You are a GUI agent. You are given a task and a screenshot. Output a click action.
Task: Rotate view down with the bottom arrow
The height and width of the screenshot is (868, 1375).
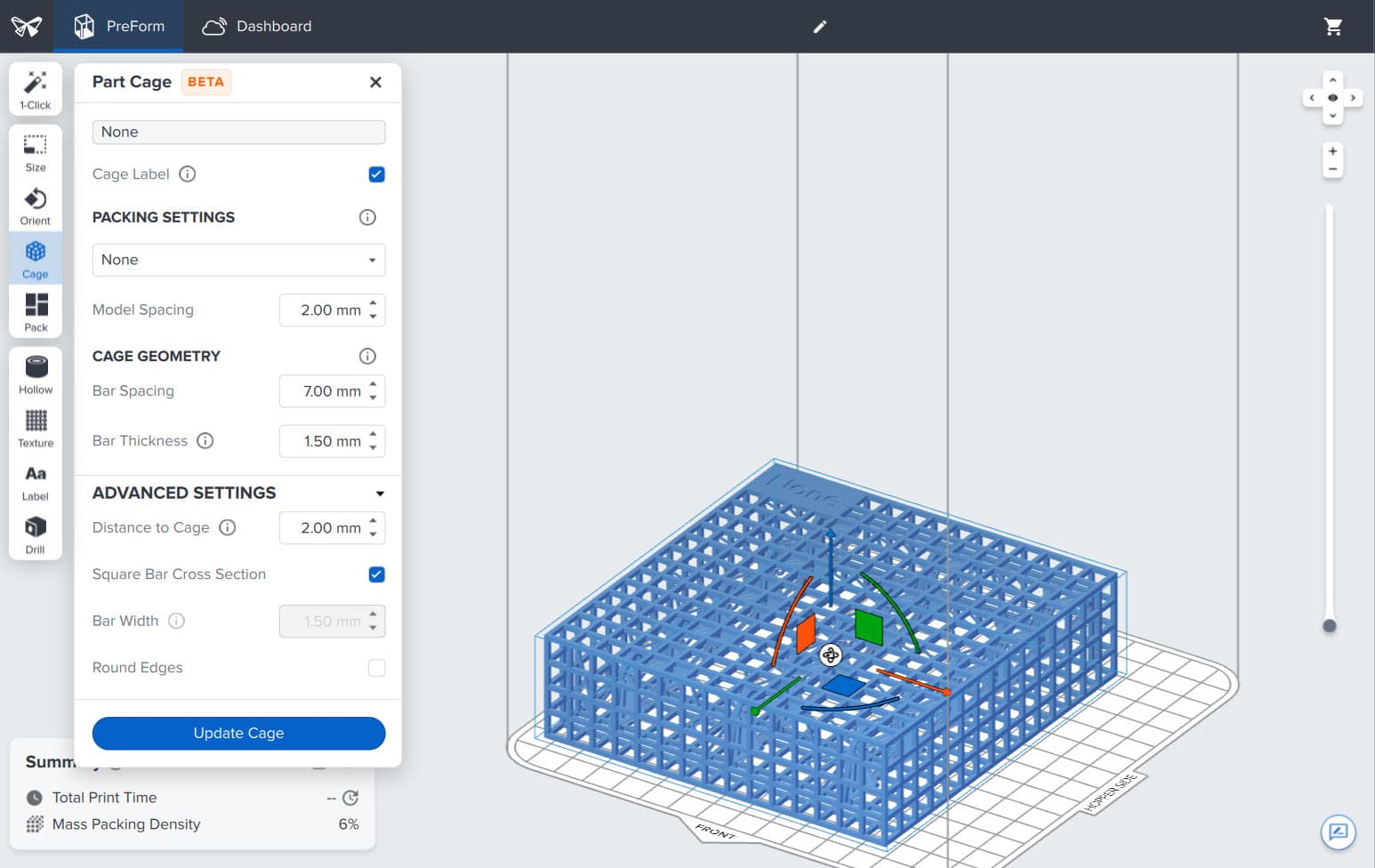coord(1332,117)
